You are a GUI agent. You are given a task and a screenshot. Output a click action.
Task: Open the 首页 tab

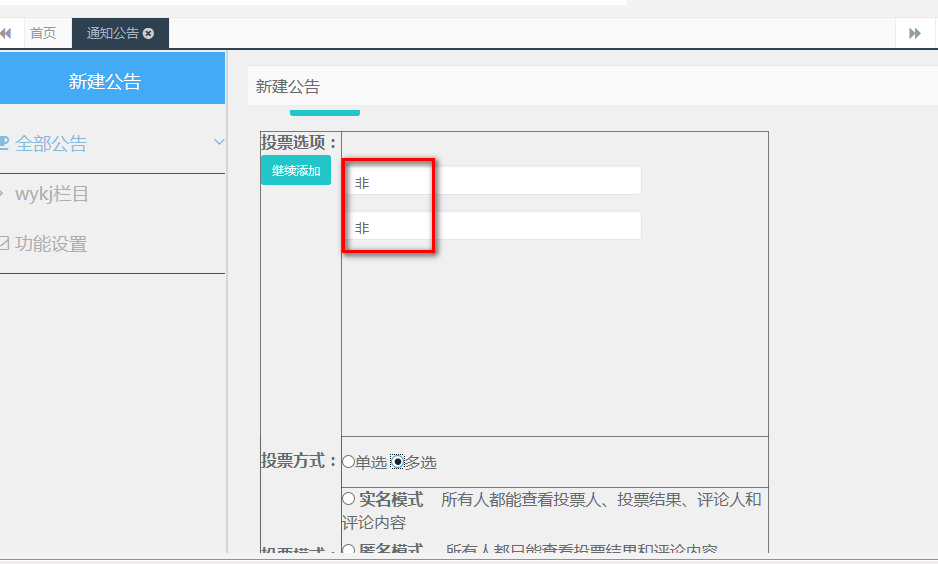coord(43,33)
